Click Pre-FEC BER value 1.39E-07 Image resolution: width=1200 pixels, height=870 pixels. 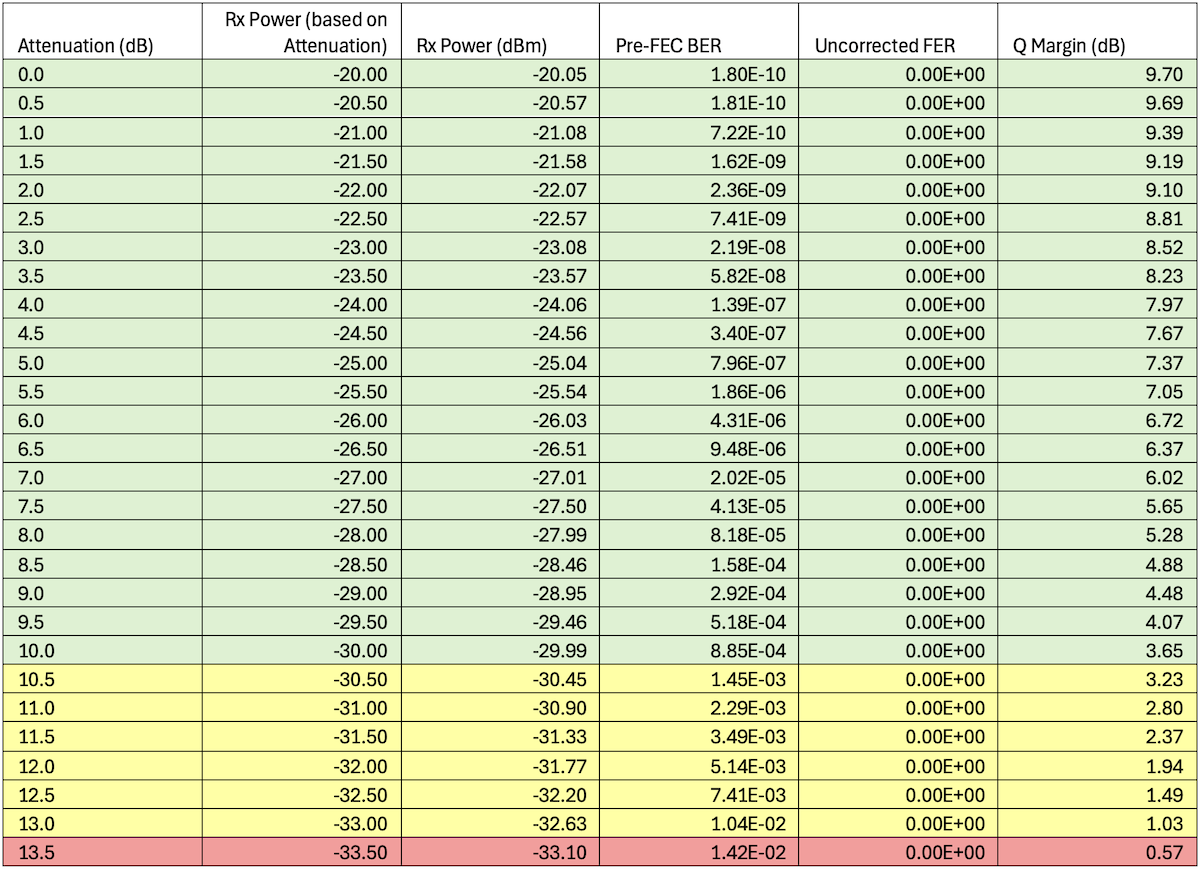[x=699, y=305]
